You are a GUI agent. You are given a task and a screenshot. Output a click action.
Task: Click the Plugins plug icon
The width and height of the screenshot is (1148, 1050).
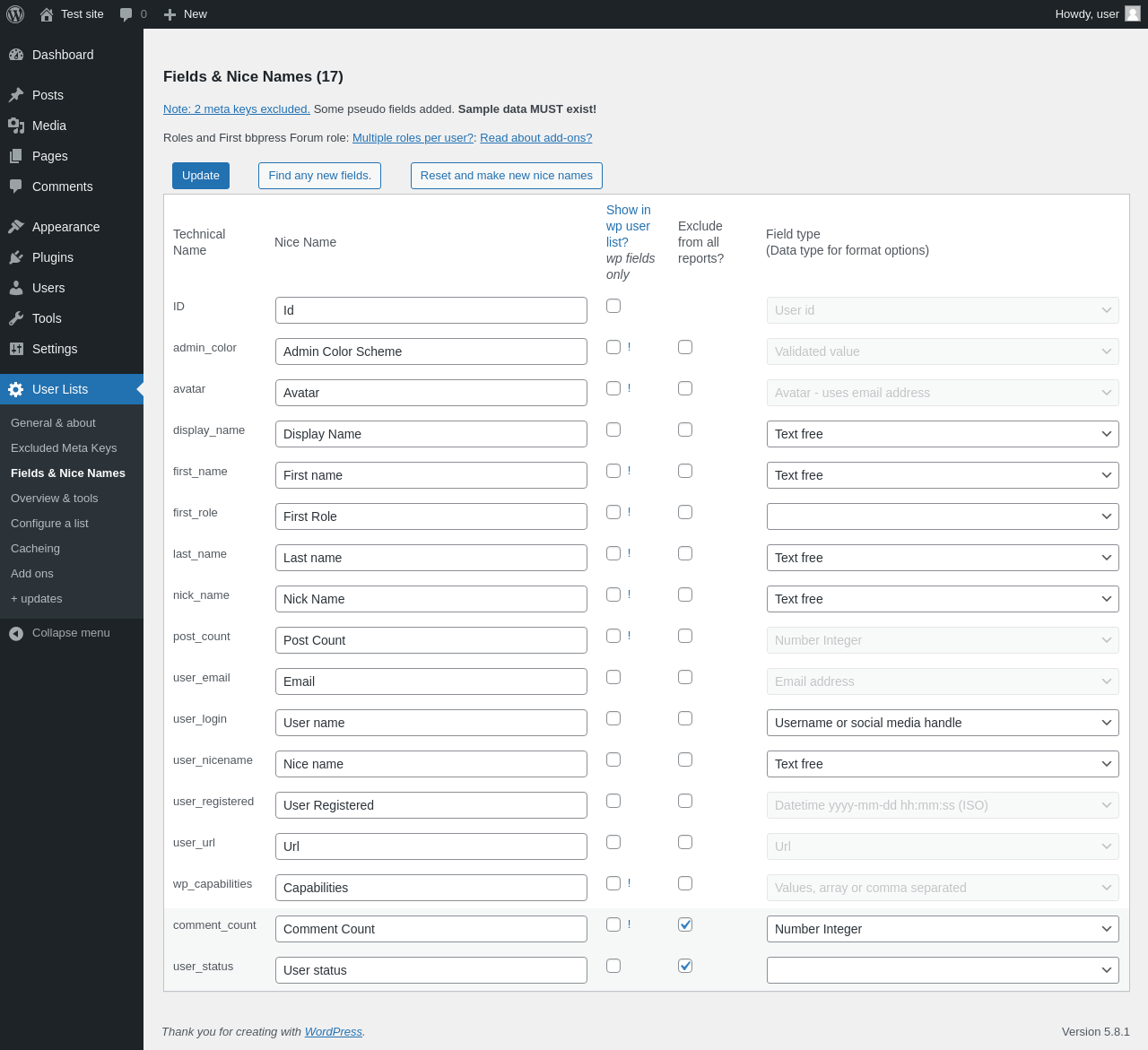16,257
